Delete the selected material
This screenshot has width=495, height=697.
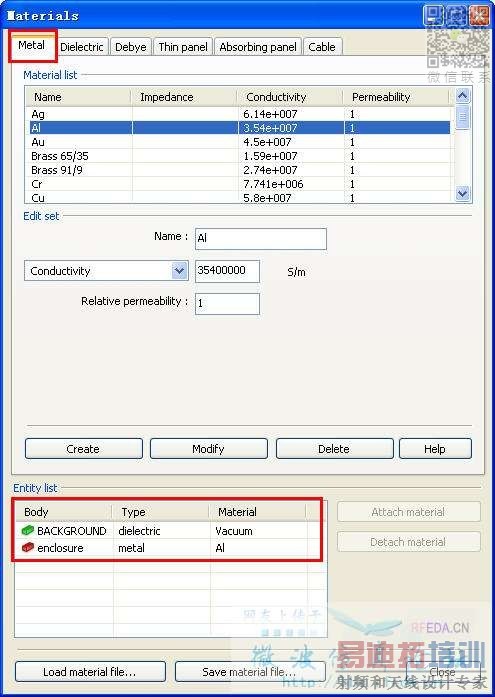(334, 449)
